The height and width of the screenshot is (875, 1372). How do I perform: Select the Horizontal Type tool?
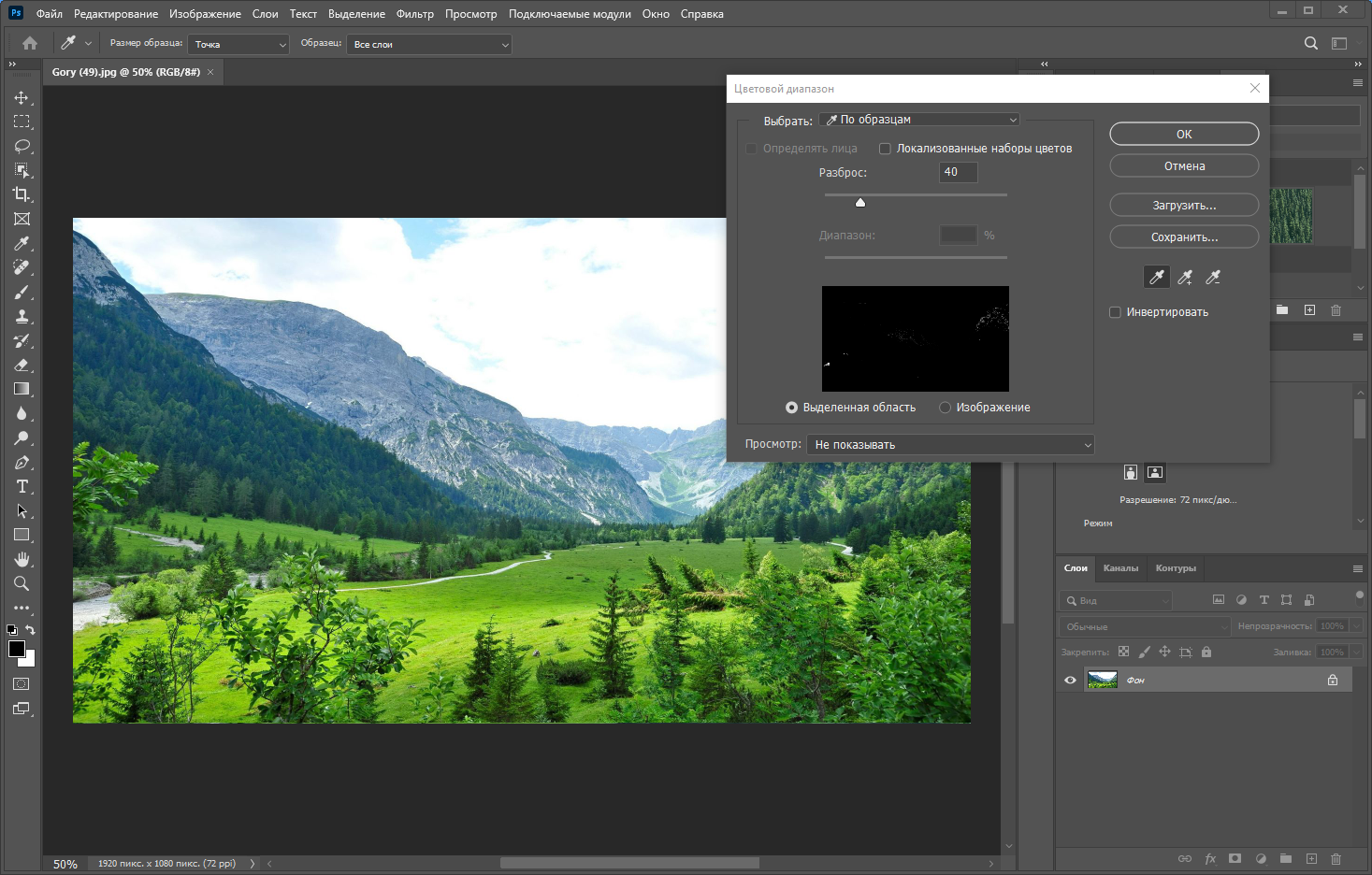(x=22, y=486)
